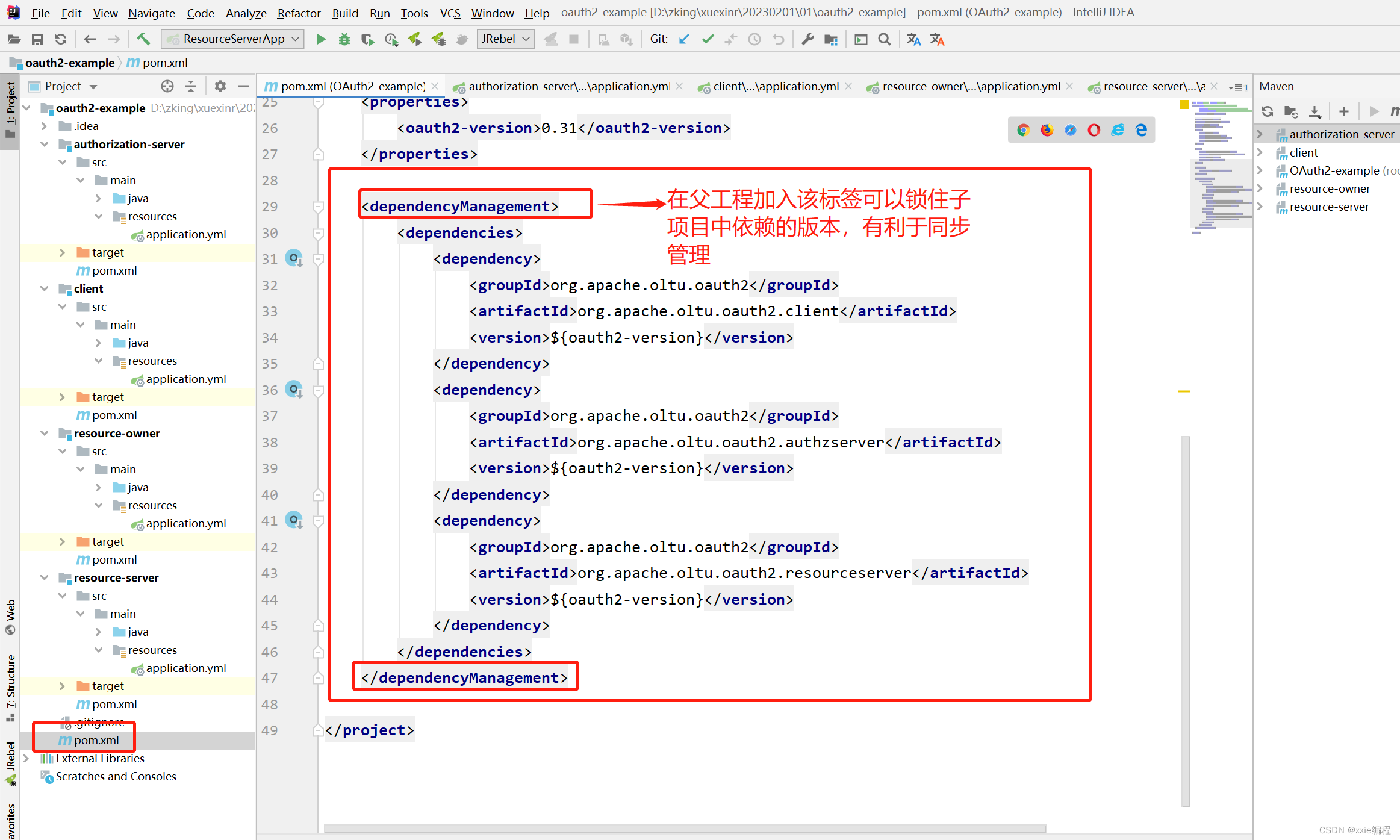Image resolution: width=1400 pixels, height=840 pixels.
Task: Click the yellow warning indicator square
Action: point(1184,105)
